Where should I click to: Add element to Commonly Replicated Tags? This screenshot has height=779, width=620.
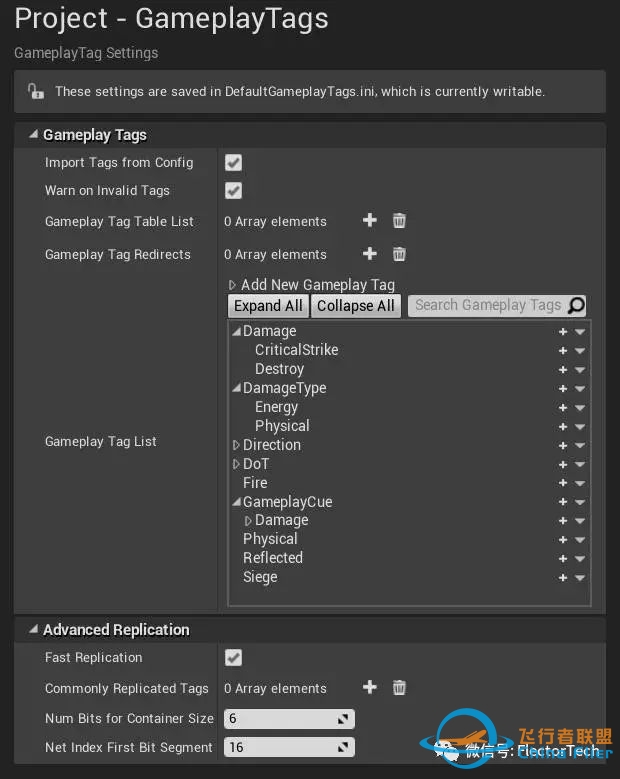pos(369,687)
